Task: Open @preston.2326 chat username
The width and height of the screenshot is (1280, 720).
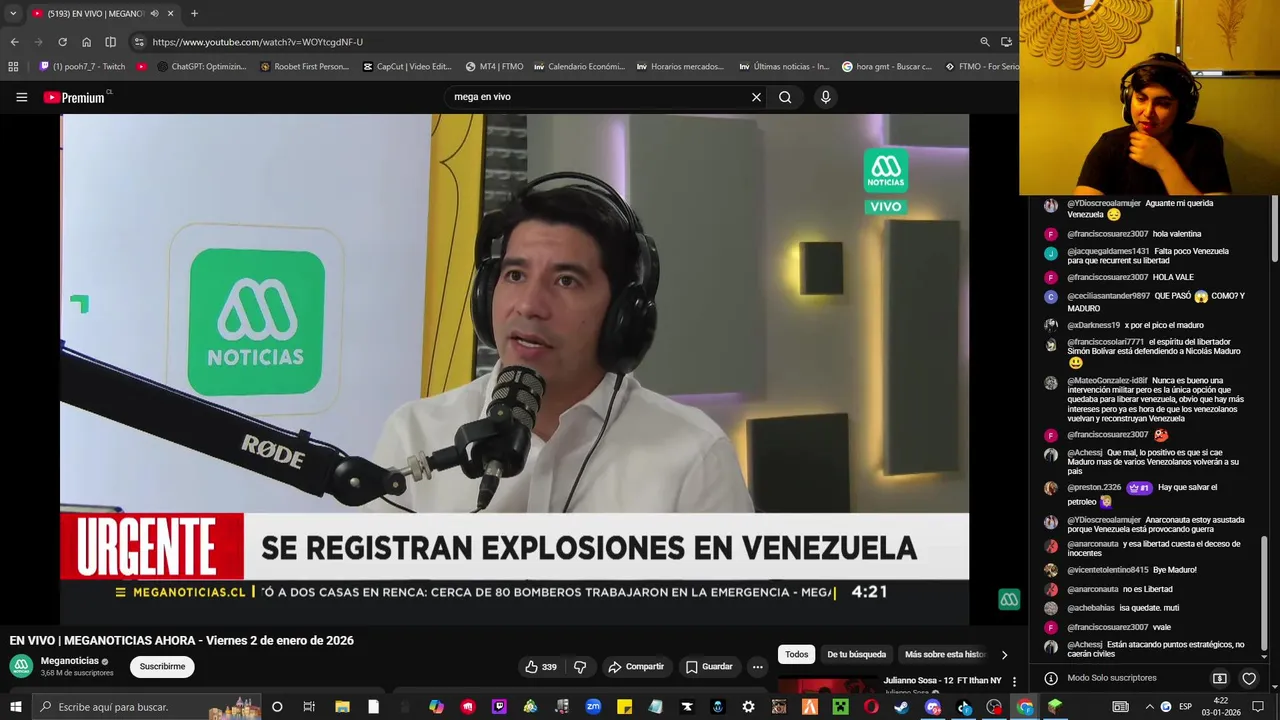Action: click(1093, 488)
